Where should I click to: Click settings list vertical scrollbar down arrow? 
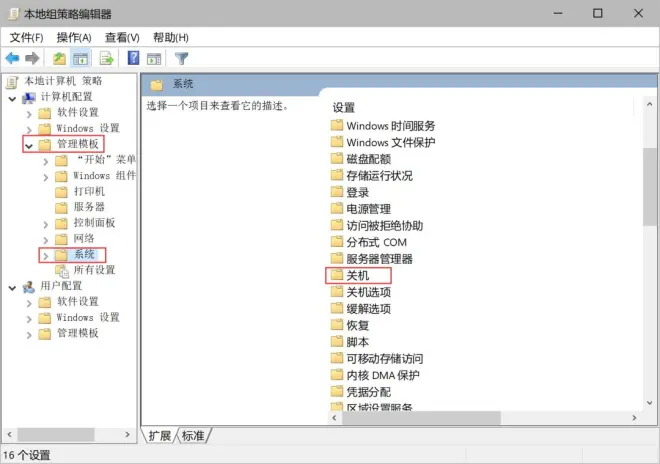[649, 403]
